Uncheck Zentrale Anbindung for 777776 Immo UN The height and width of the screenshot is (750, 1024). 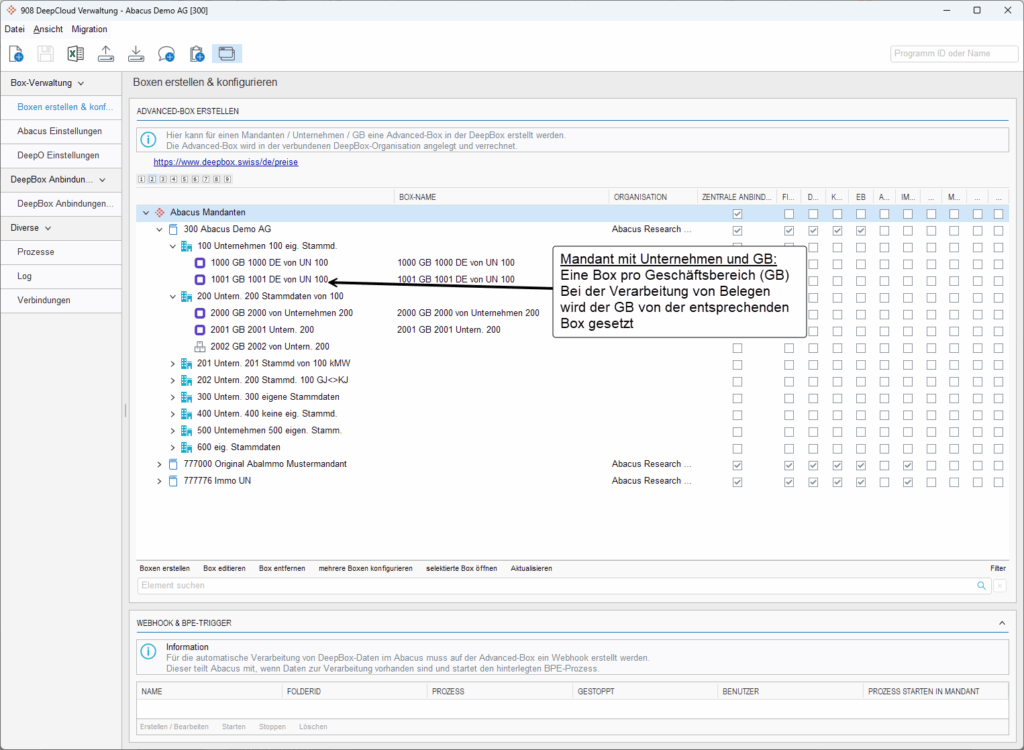[x=738, y=481]
